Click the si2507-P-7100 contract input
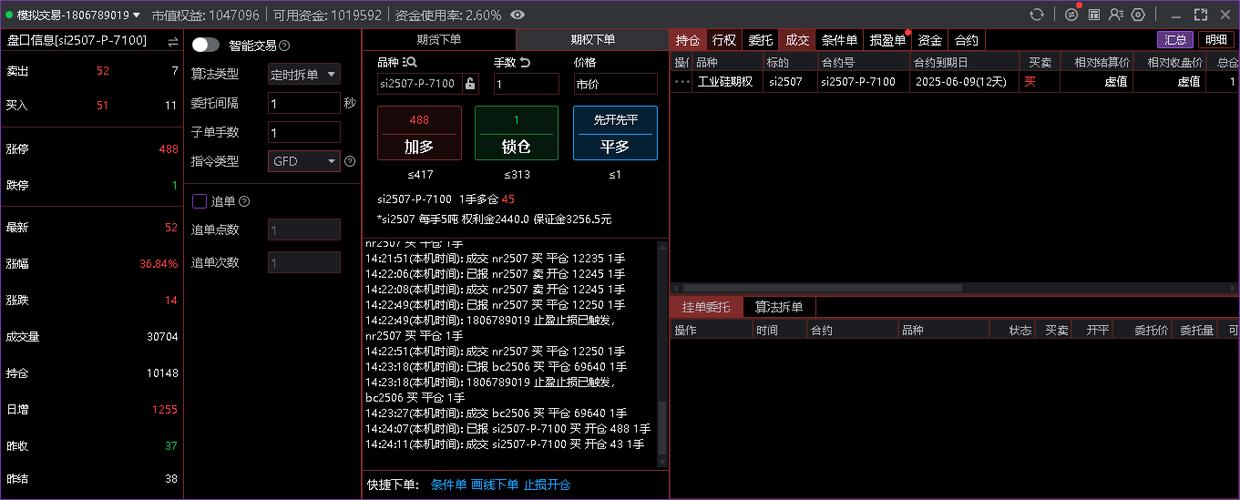 click(x=419, y=84)
